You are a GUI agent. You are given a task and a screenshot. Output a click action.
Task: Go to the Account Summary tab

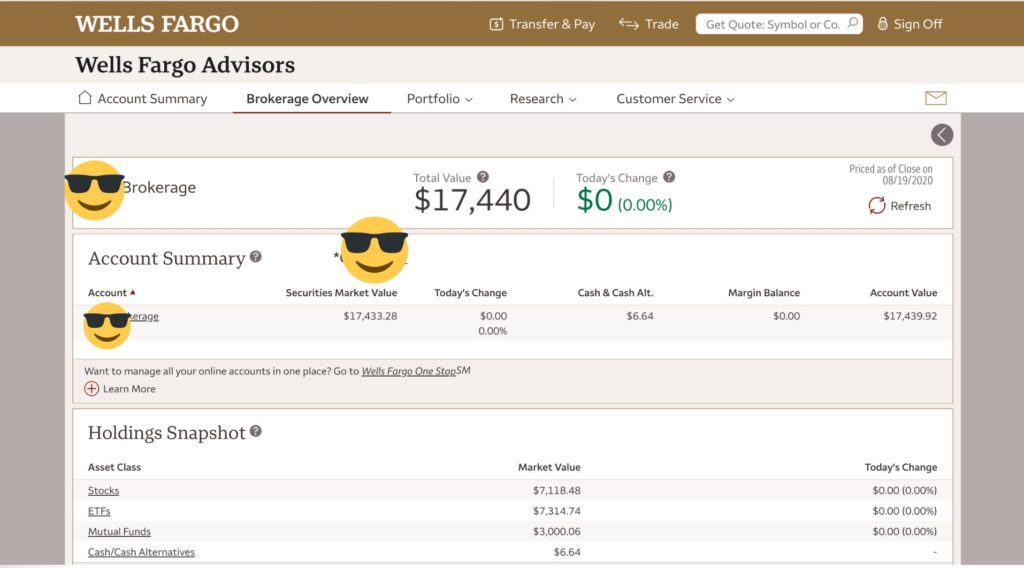pyautogui.click(x=142, y=99)
